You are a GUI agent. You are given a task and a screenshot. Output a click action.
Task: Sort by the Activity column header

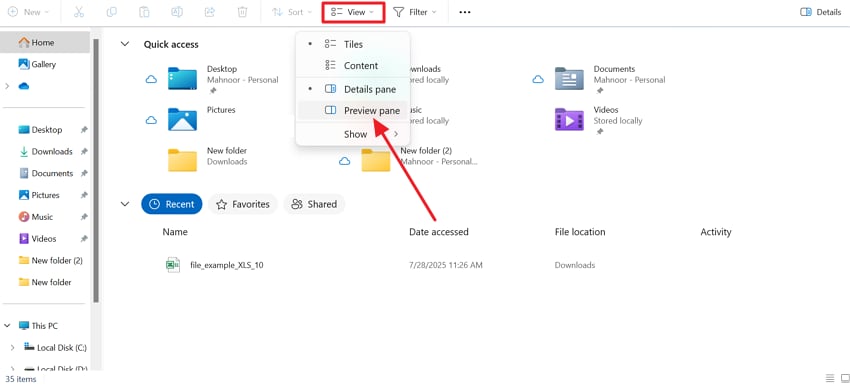[716, 232]
